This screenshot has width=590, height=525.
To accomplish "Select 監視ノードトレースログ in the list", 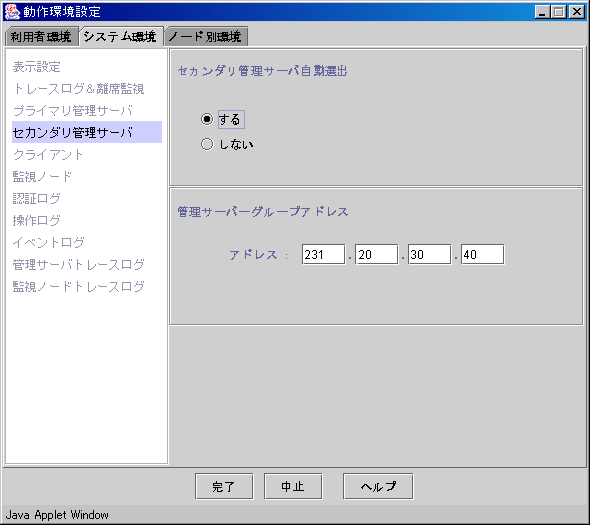I will coord(78,286).
